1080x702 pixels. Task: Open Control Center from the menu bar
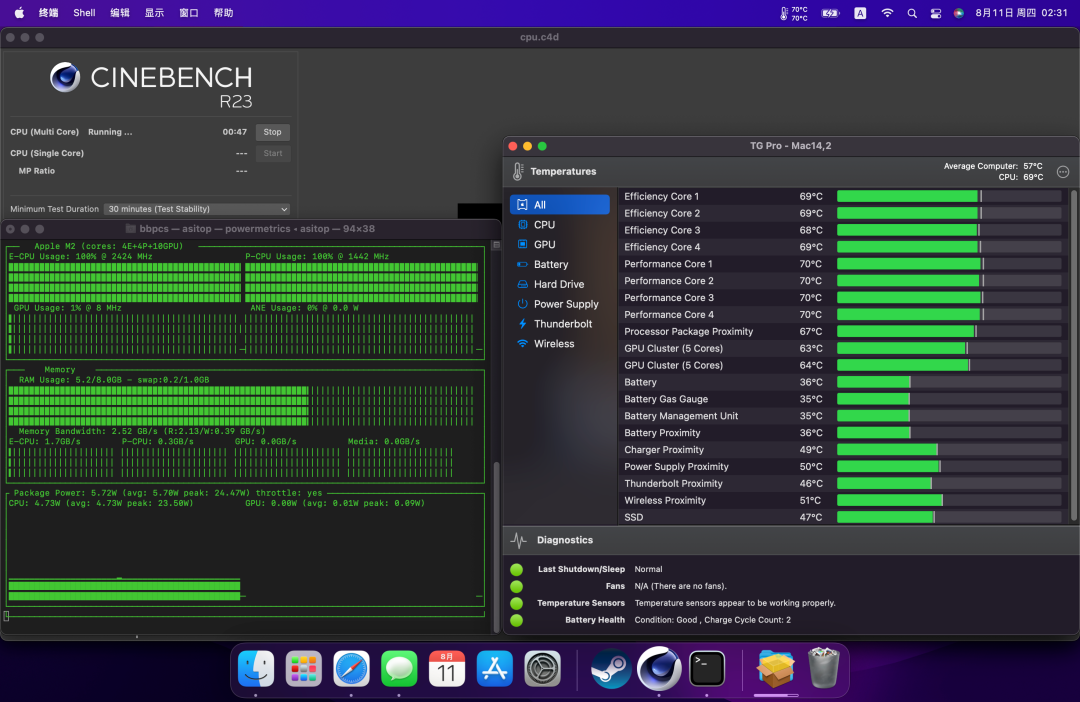(x=936, y=13)
